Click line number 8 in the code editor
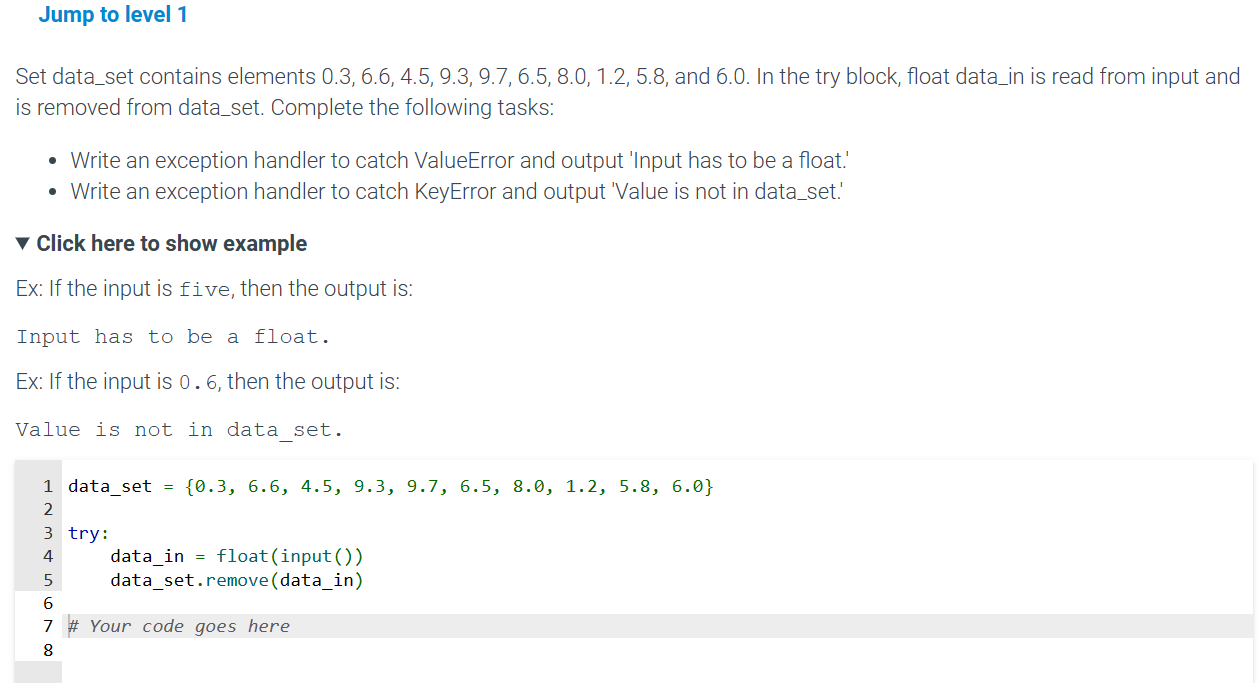Image resolution: width=1260 pixels, height=683 pixels. [x=47, y=650]
